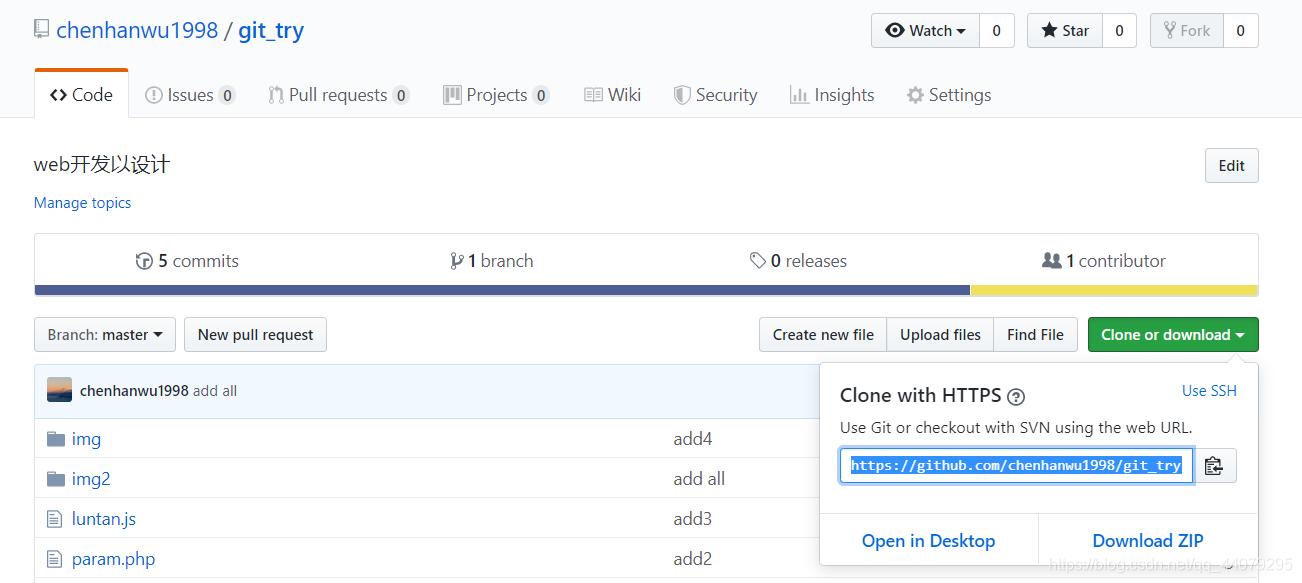Screen dimensions: 1302x583
Task: Click the img folder icon
Action: 55,439
